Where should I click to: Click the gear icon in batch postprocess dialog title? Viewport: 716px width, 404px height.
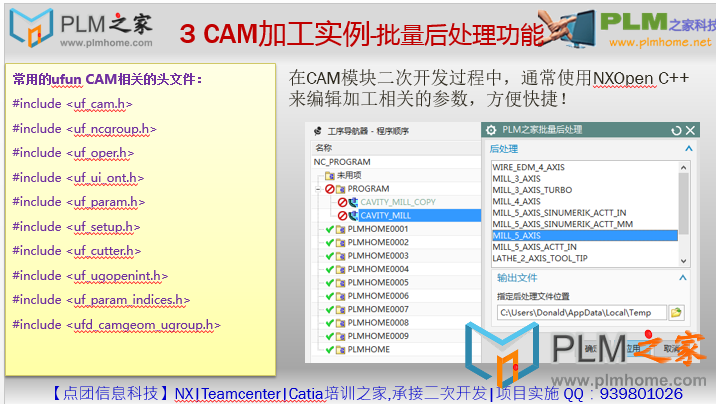pyautogui.click(x=491, y=130)
